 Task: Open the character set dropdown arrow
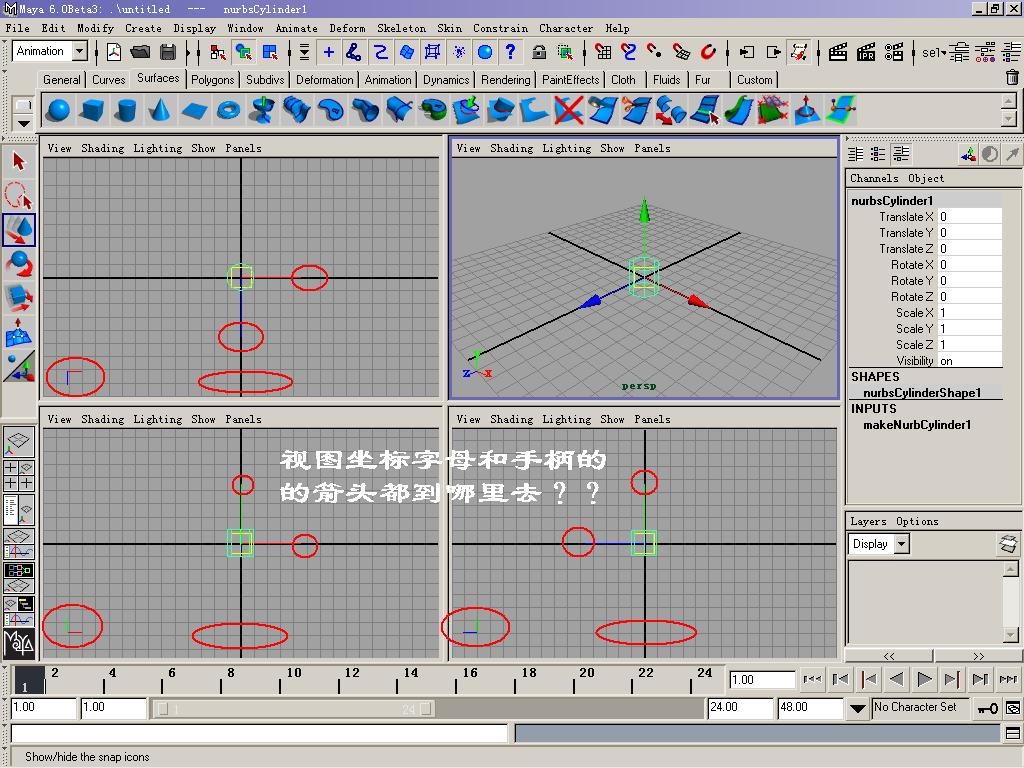(857, 708)
